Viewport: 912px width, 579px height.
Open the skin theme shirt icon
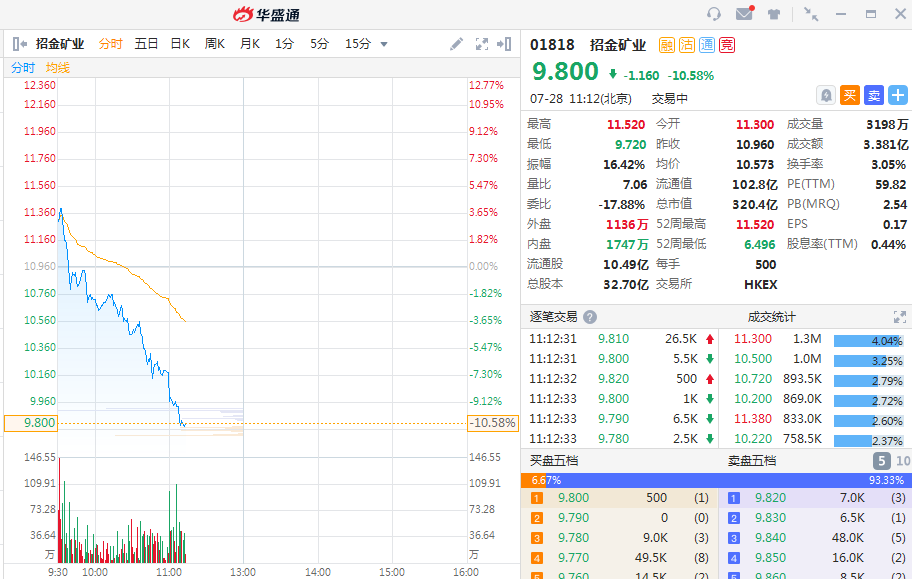[774, 14]
